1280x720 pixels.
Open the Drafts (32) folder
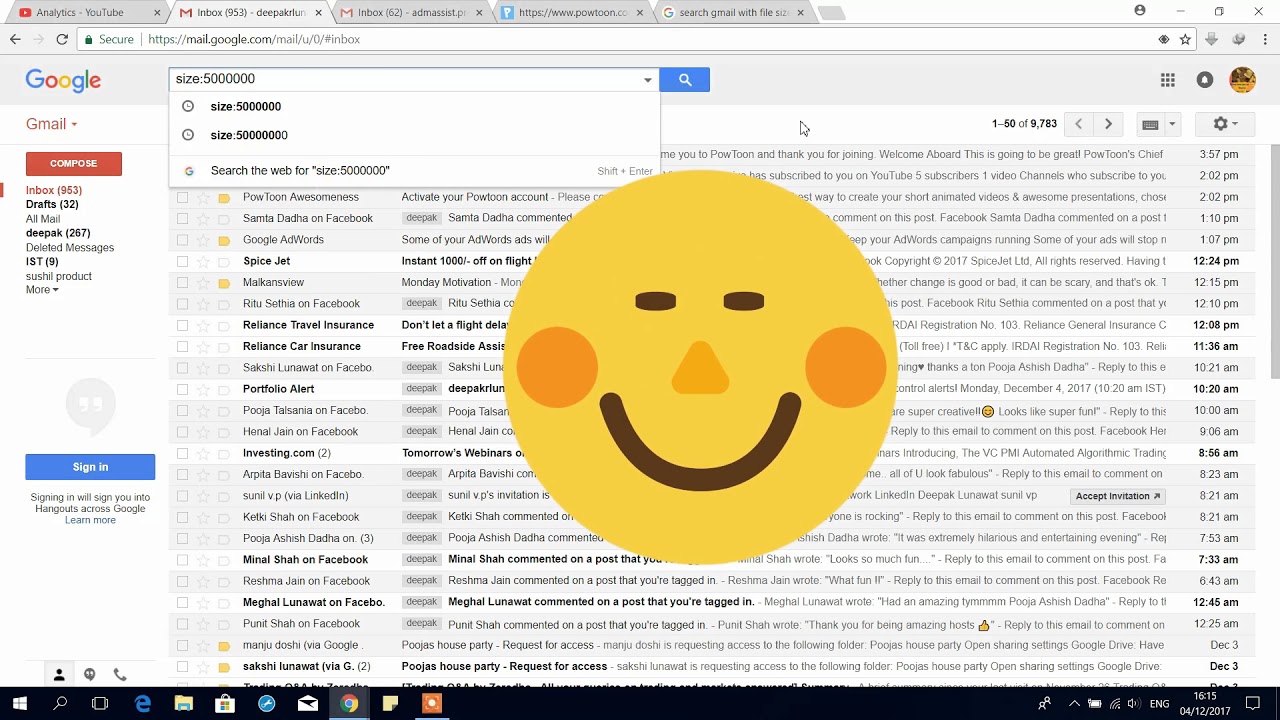52,204
